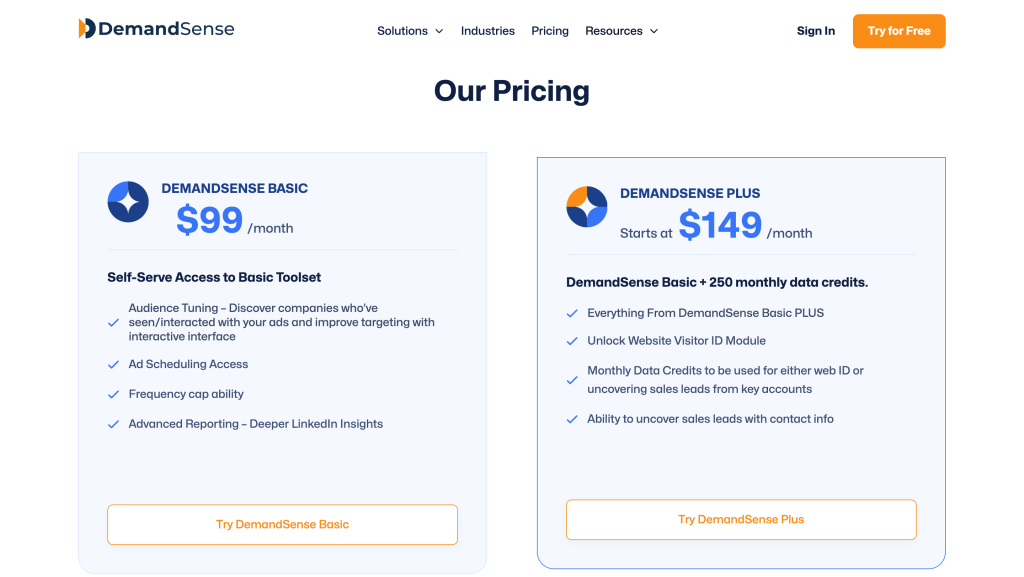Click the DemandSense logo icon

pyautogui.click(x=86, y=29)
